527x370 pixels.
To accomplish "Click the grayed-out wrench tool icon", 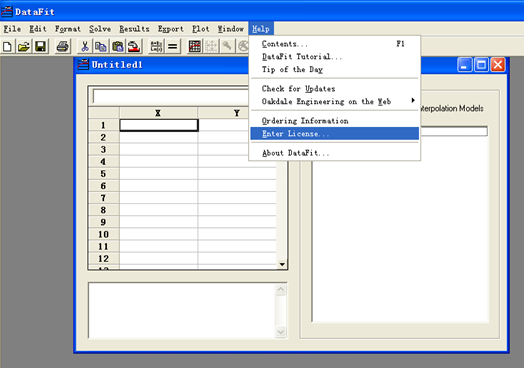I will tap(228, 47).
